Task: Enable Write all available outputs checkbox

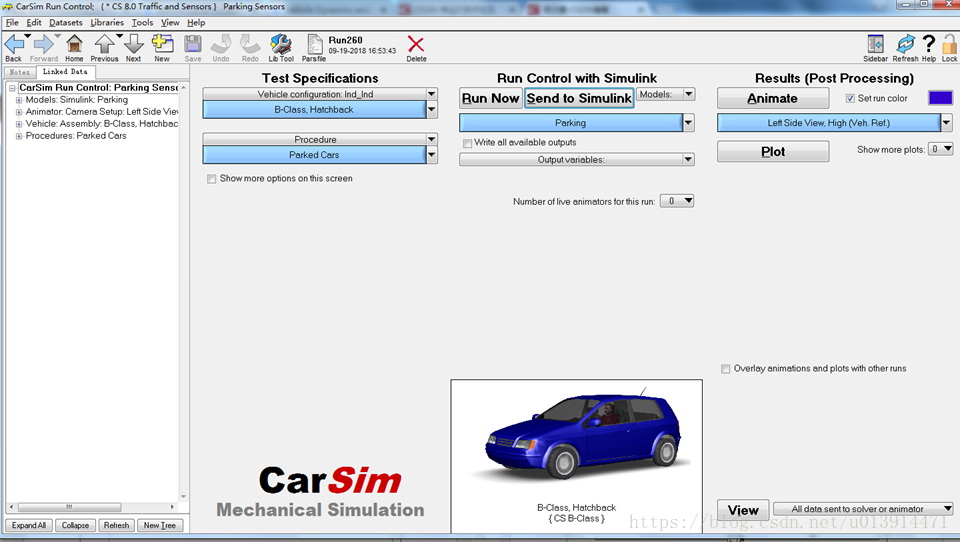Action: tap(468, 143)
